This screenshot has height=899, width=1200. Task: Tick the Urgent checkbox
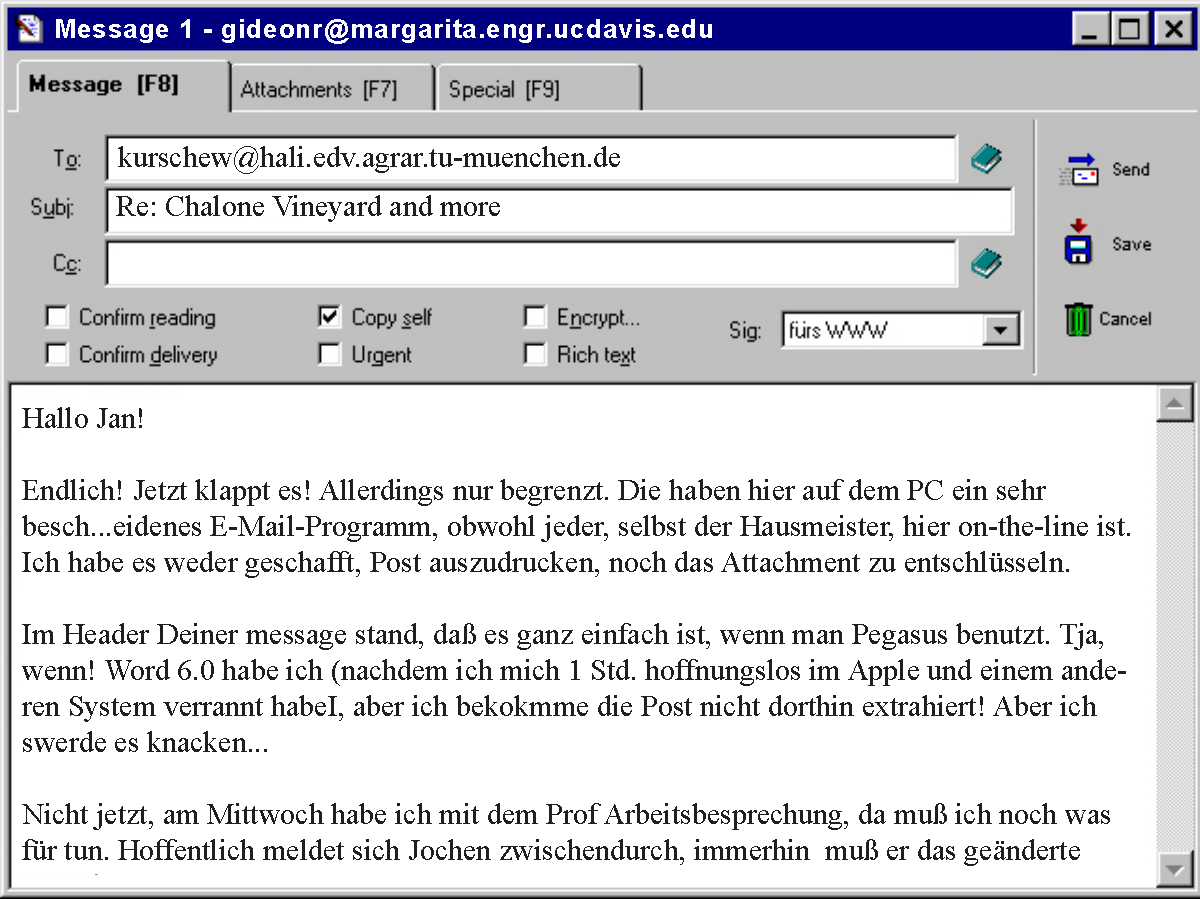(329, 355)
